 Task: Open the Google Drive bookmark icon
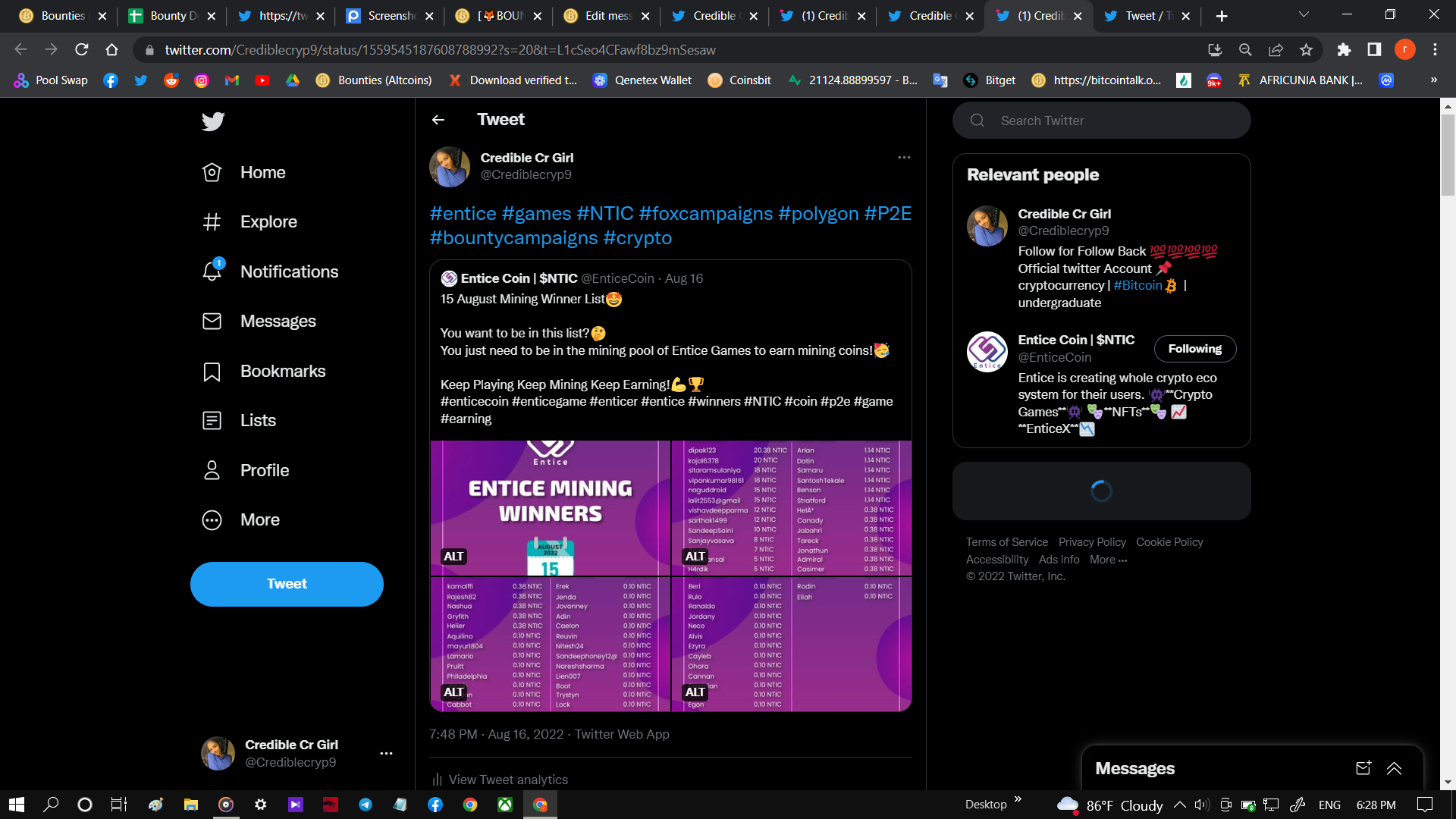pos(293,80)
